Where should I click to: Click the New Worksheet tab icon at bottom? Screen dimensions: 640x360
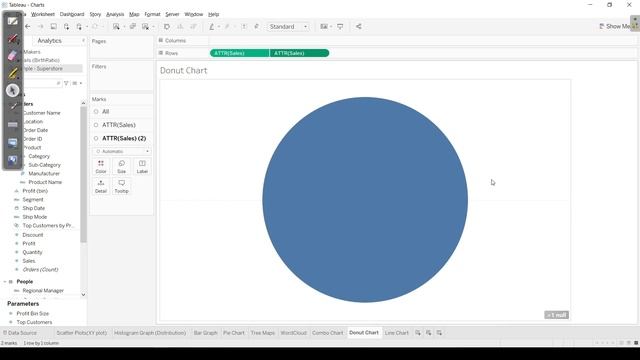pos(418,333)
